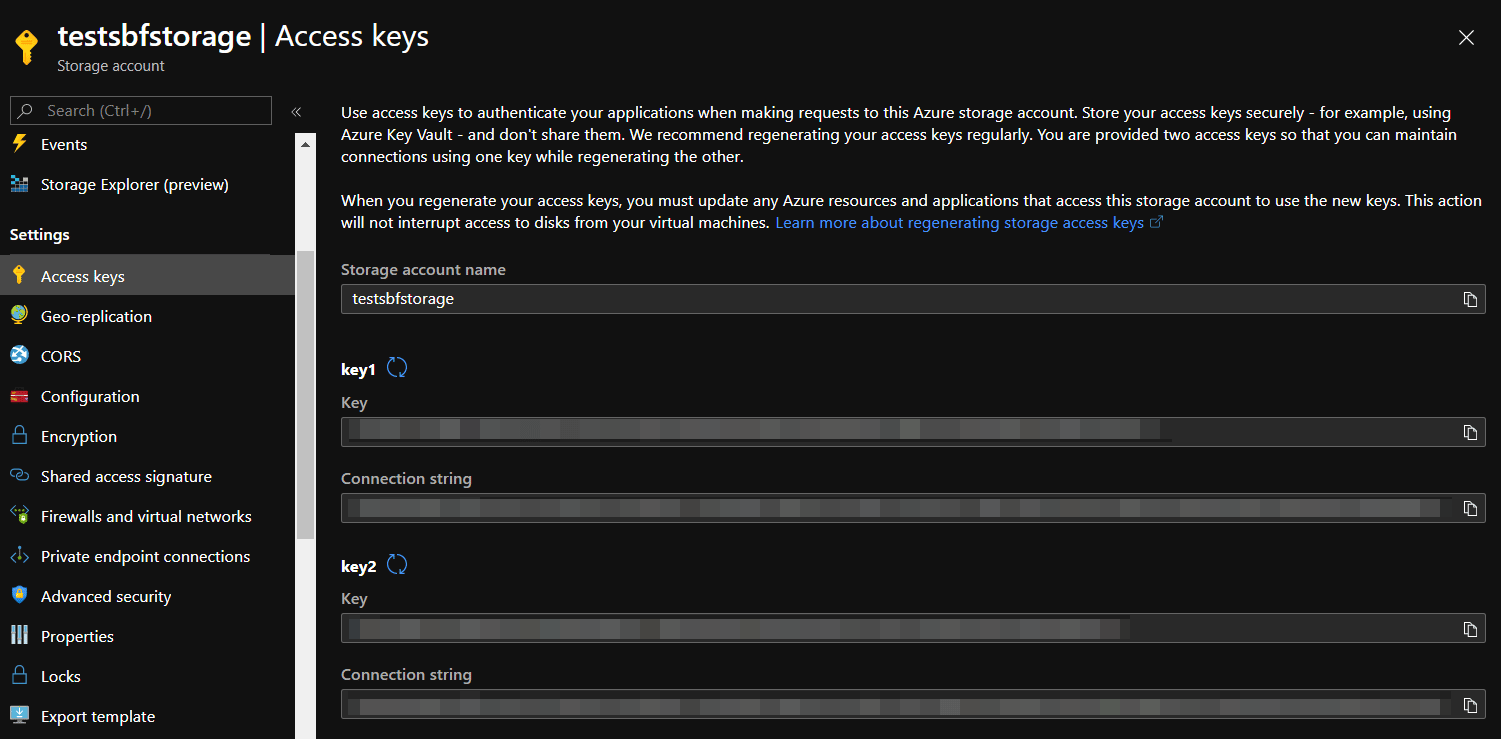Click the Events lightning icon
This screenshot has width=1501, height=739.
(x=19, y=144)
